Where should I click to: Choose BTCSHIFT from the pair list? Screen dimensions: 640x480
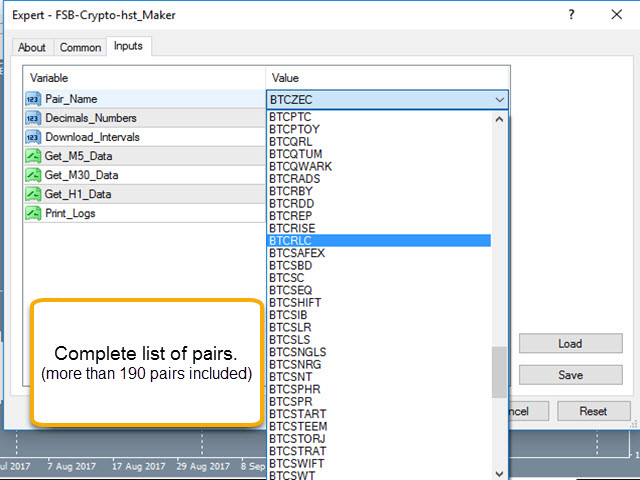379,302
